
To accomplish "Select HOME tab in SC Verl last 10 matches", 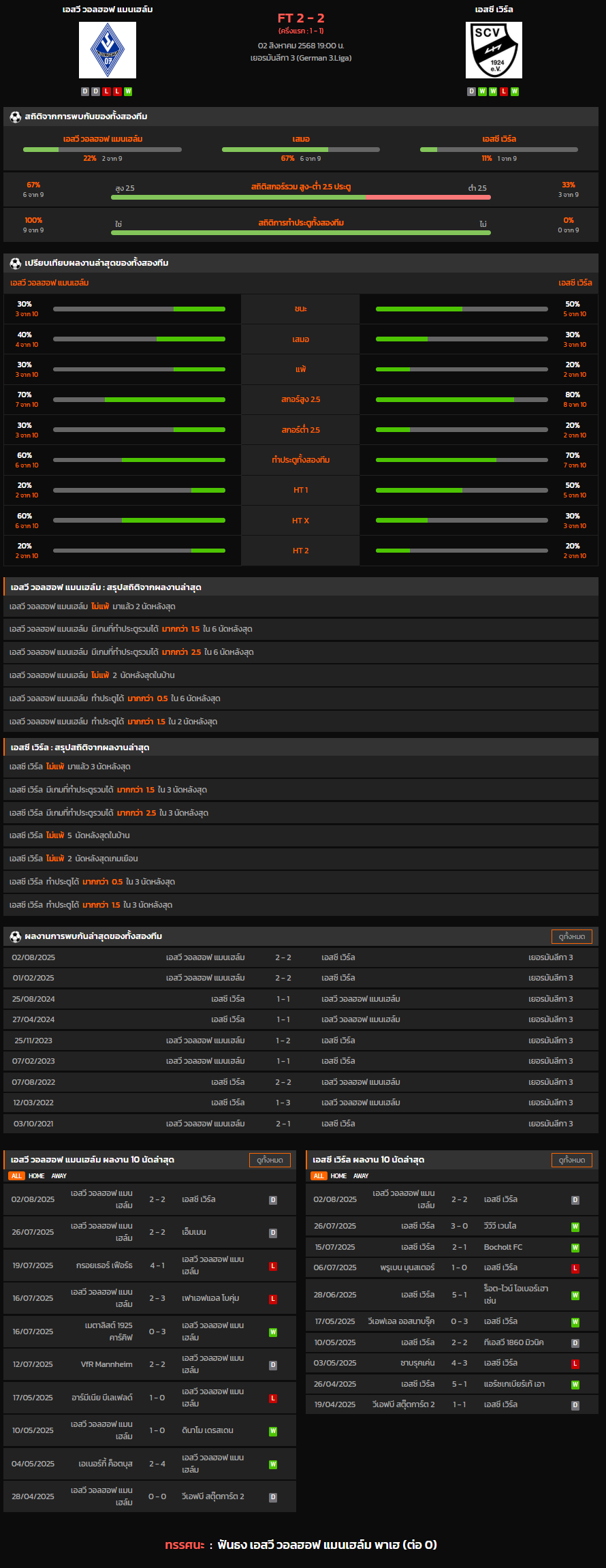I will pos(338,1175).
